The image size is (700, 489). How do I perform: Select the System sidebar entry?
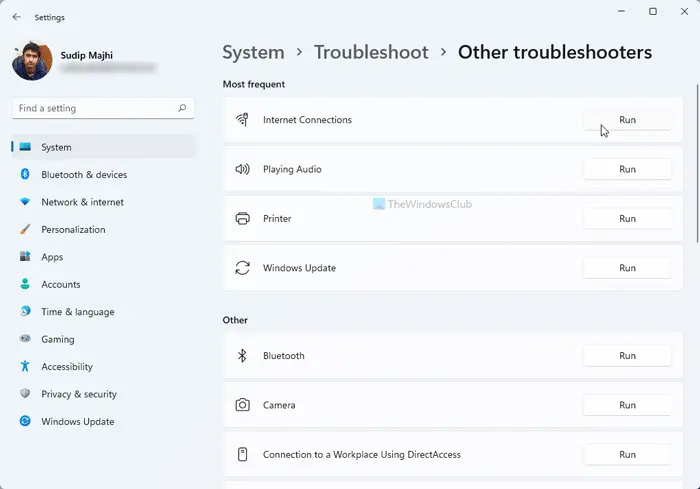click(104, 147)
